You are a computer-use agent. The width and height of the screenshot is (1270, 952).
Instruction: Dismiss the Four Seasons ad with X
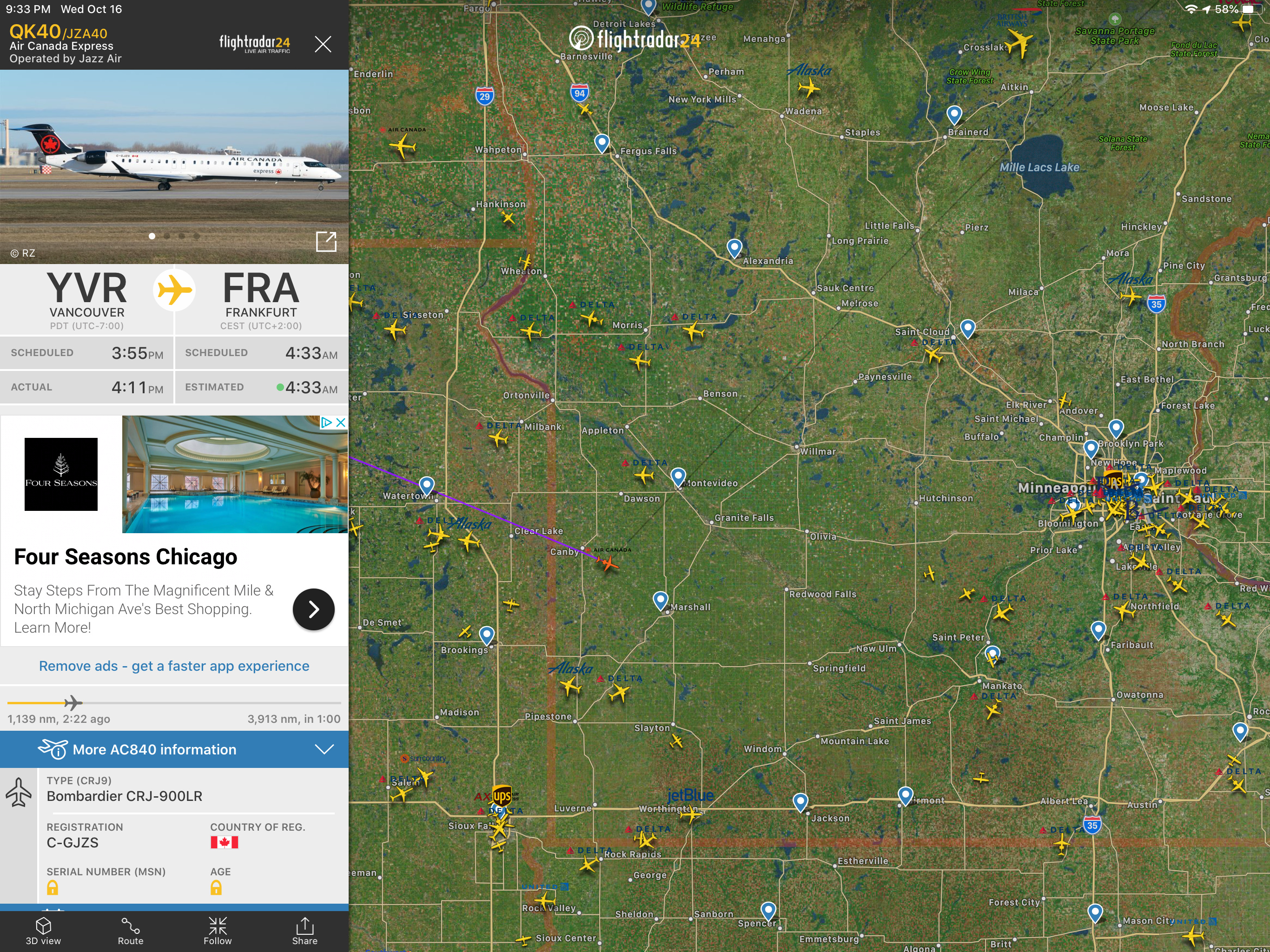point(341,423)
